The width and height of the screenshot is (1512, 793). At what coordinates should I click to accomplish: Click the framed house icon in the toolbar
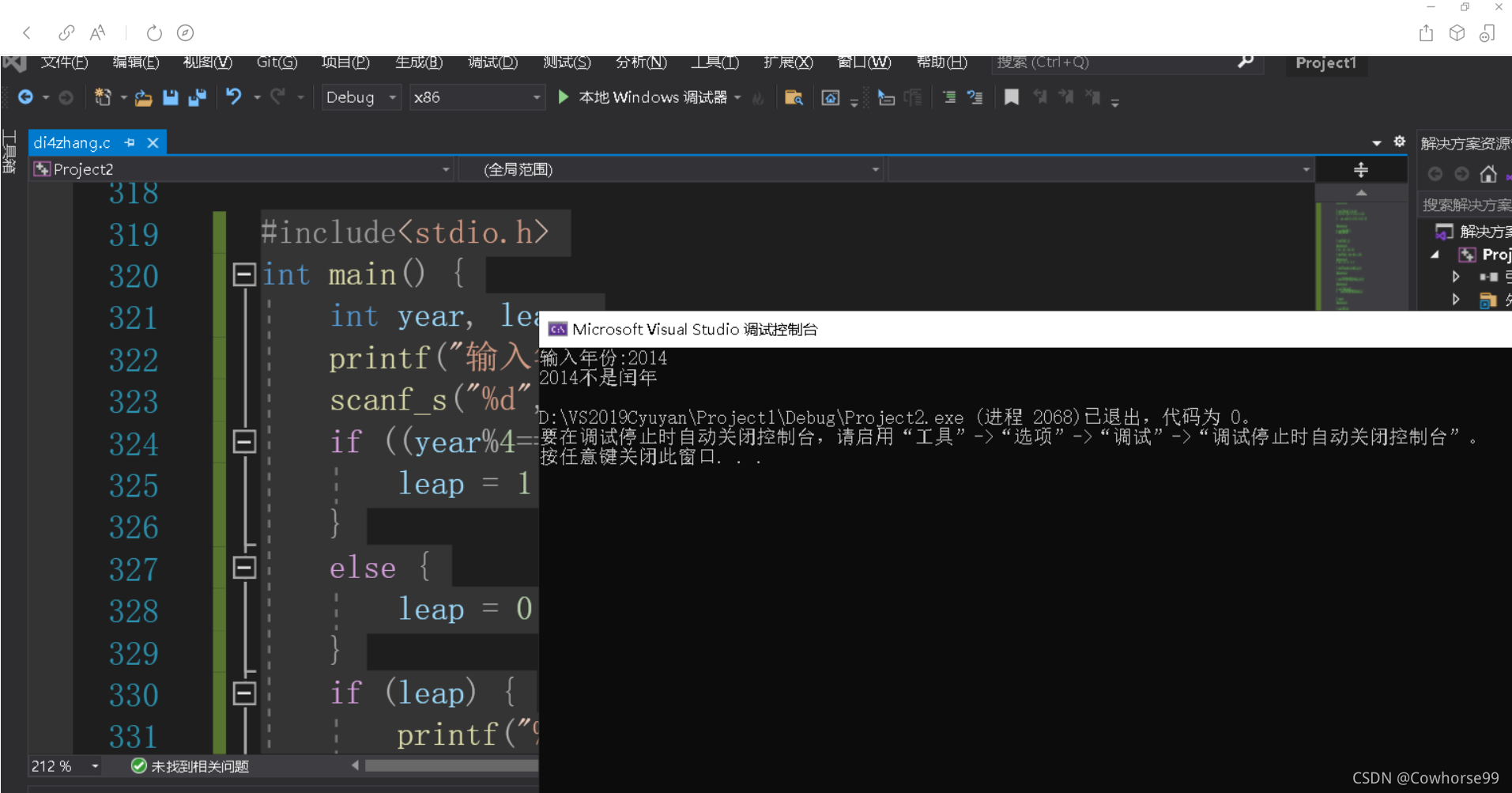point(830,98)
